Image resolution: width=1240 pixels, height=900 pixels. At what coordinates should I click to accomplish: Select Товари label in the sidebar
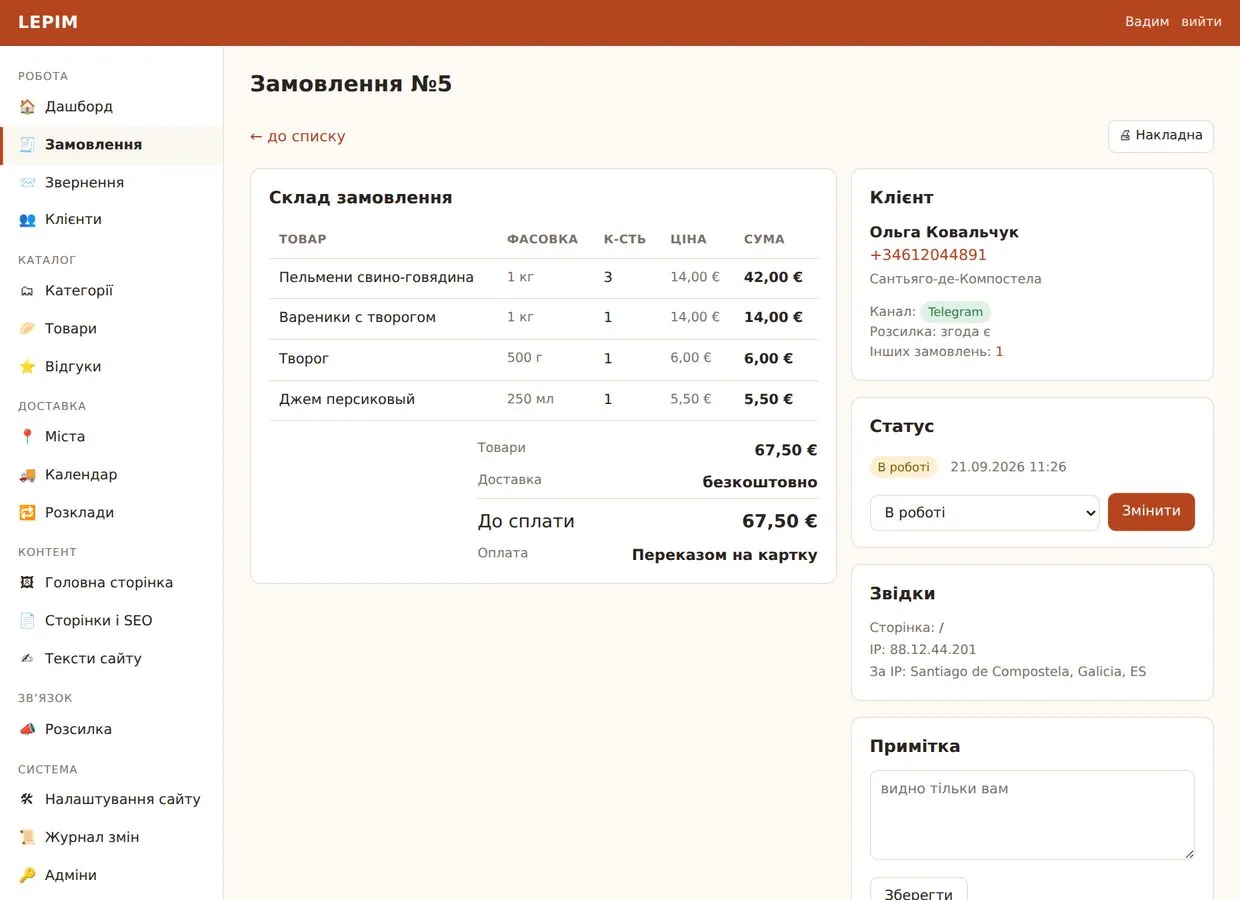[x=71, y=328]
